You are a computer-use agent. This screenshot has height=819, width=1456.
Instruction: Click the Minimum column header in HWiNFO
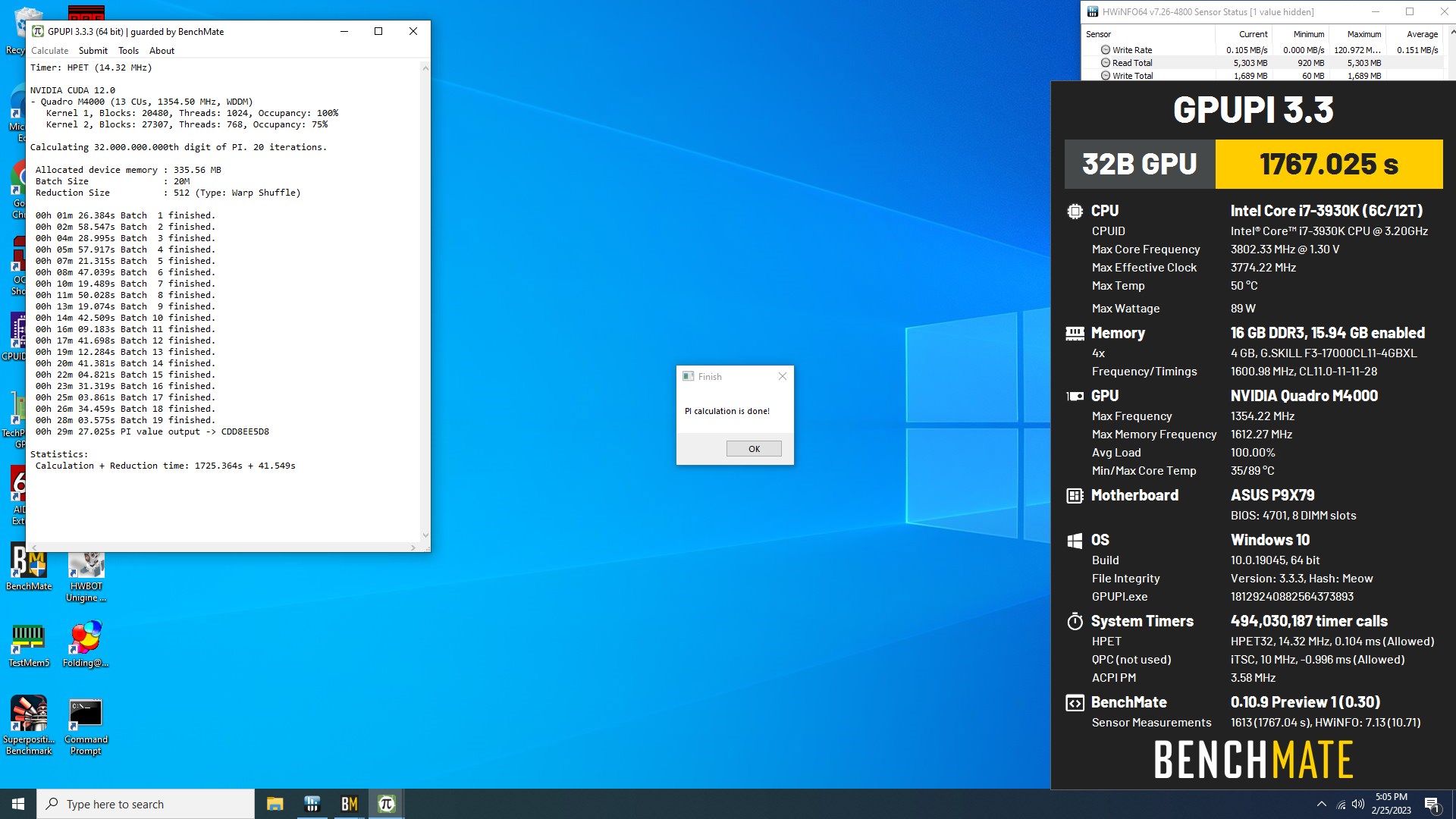click(1309, 34)
